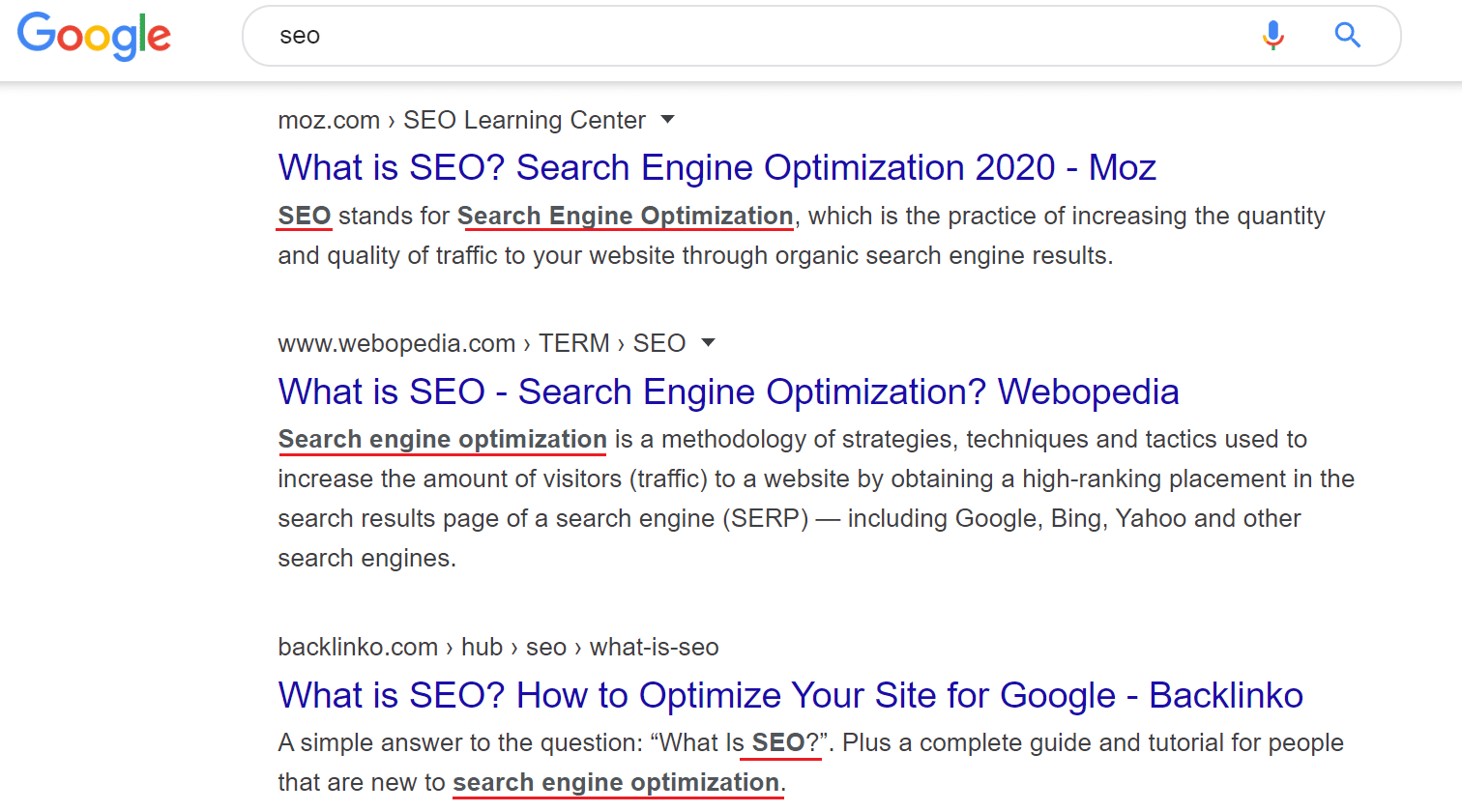This screenshot has width=1462, height=812.
Task: Select the 'SEO Learning Center' breadcrumb segment
Action: tap(523, 120)
